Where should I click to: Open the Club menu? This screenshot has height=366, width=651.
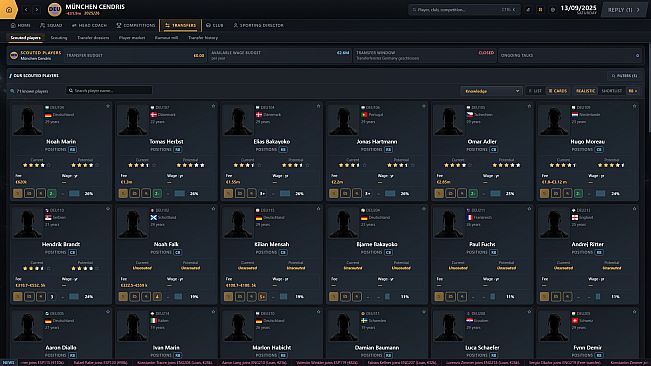coord(215,25)
